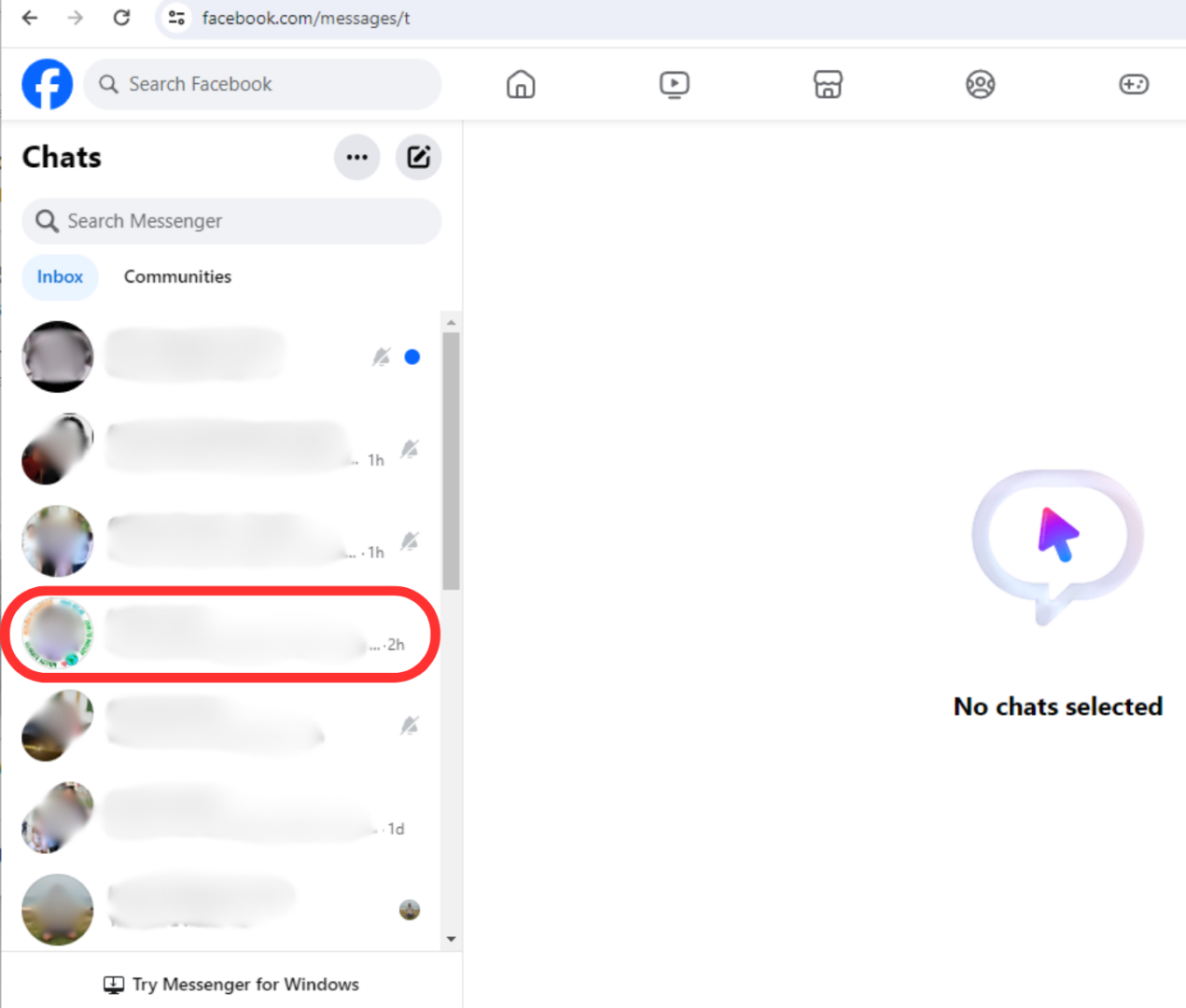Click Try Messenger for Windows link

pyautogui.click(x=230, y=985)
